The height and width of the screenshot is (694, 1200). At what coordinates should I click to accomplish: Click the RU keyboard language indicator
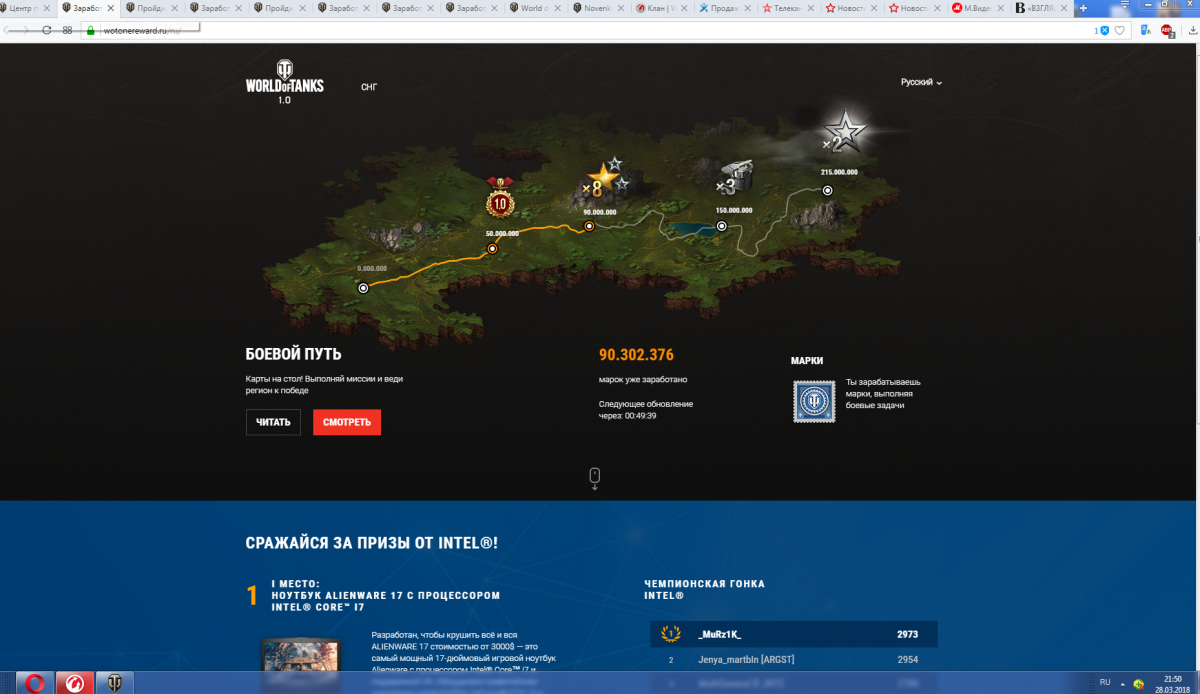tap(1105, 682)
